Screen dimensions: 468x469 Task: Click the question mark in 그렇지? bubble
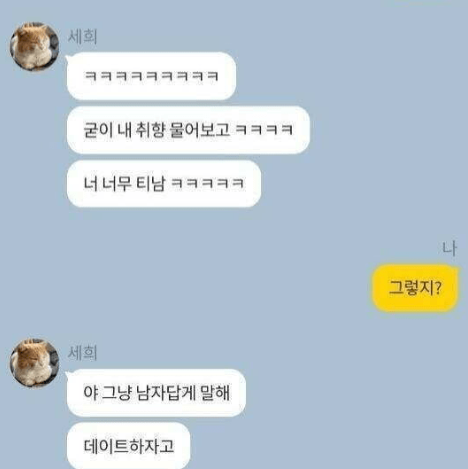(x=438, y=288)
